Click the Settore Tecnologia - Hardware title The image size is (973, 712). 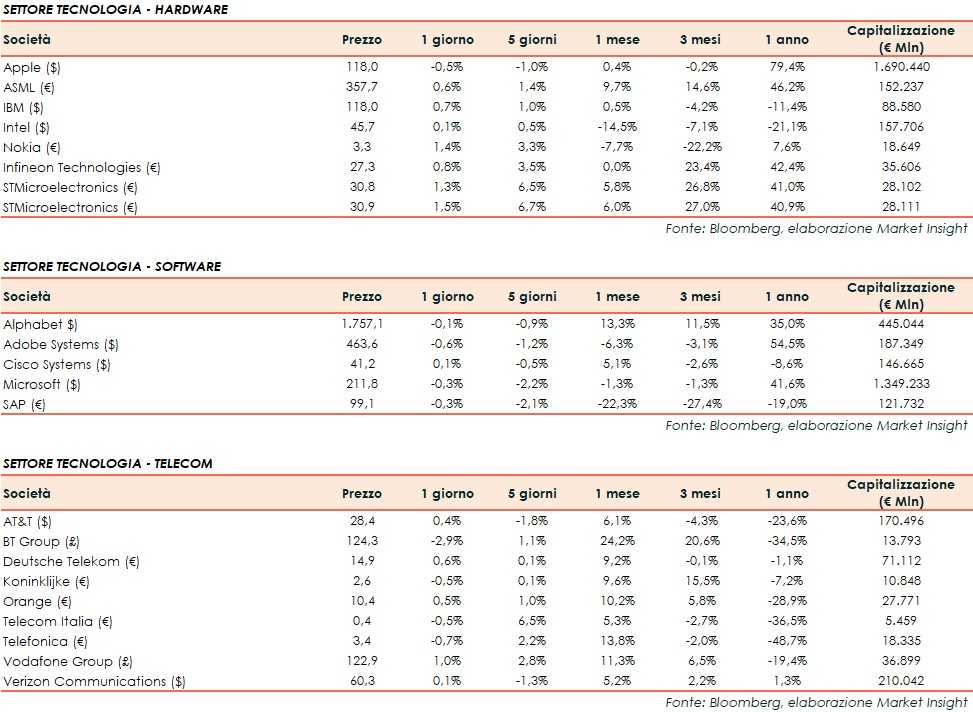point(115,10)
